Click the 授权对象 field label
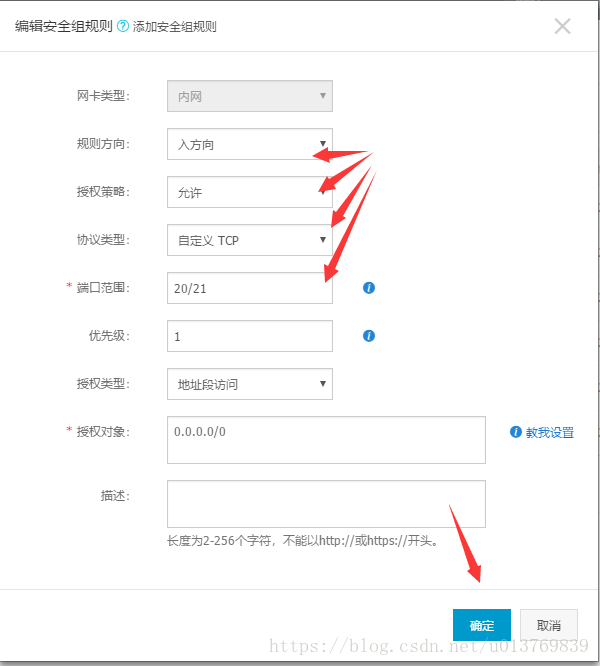 coord(103,432)
